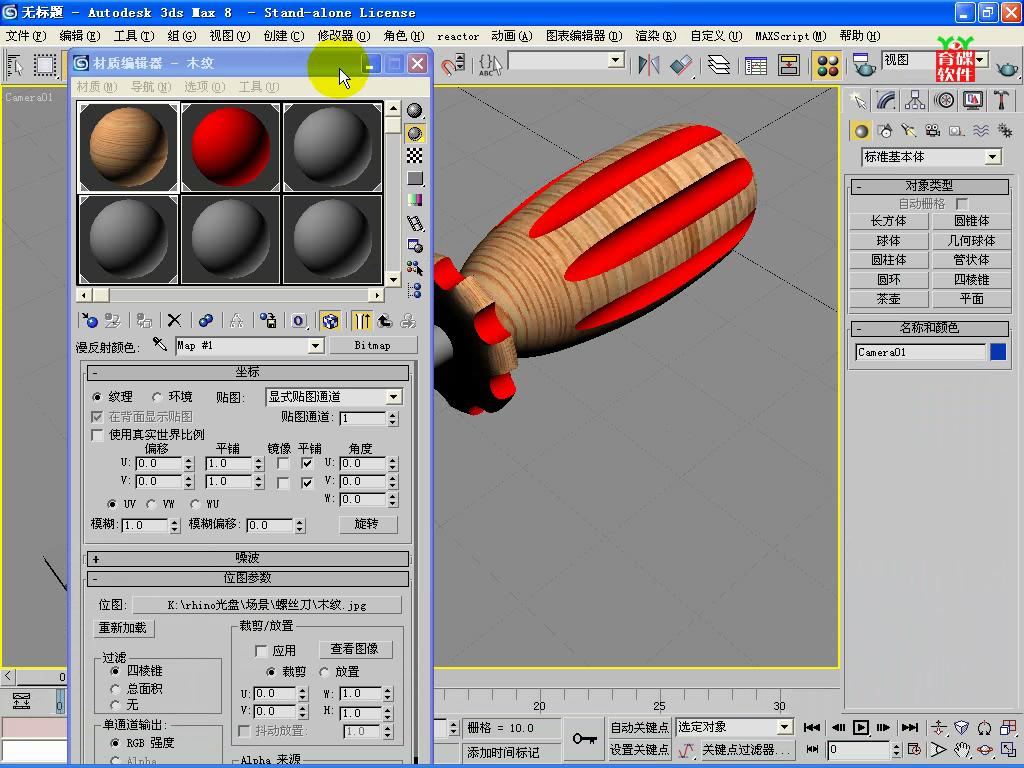Click the 重新加载 button

[123, 628]
